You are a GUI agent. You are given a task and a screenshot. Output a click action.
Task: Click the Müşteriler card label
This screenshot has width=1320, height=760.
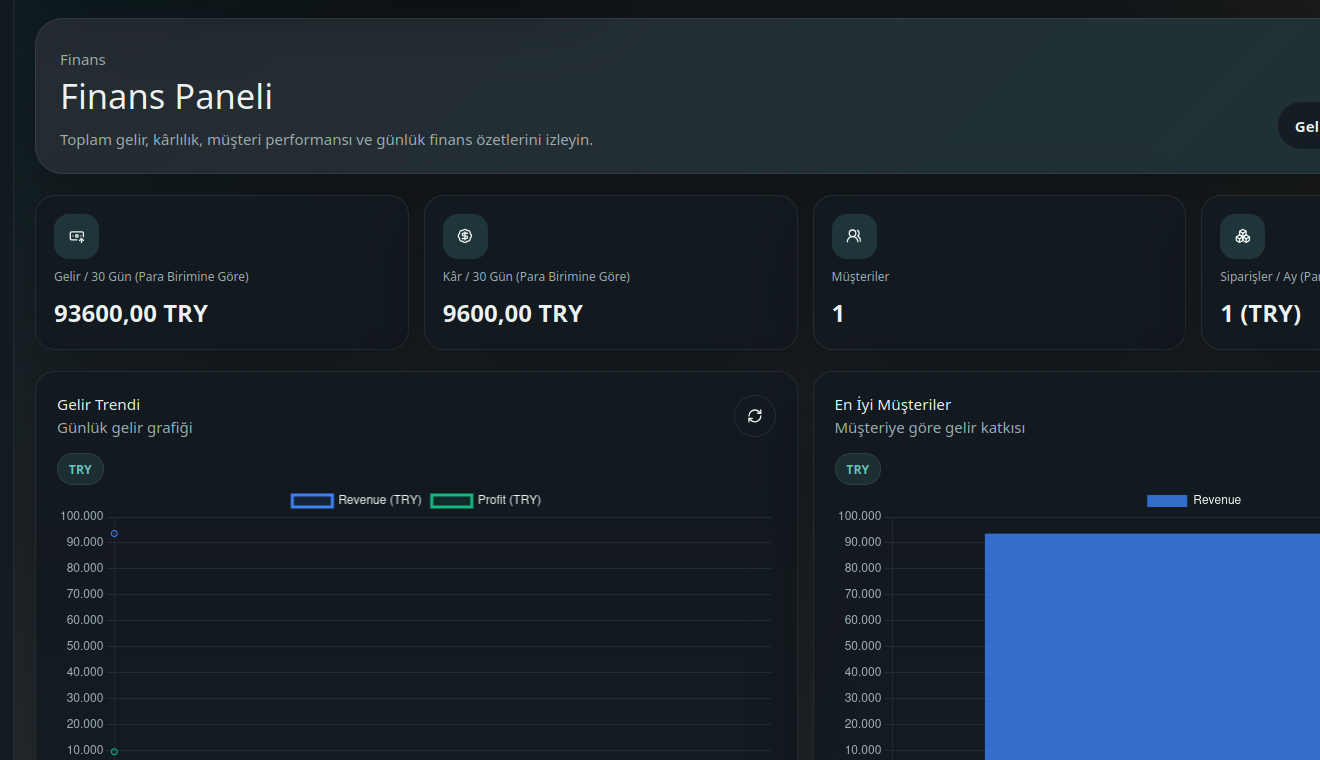[860, 277]
